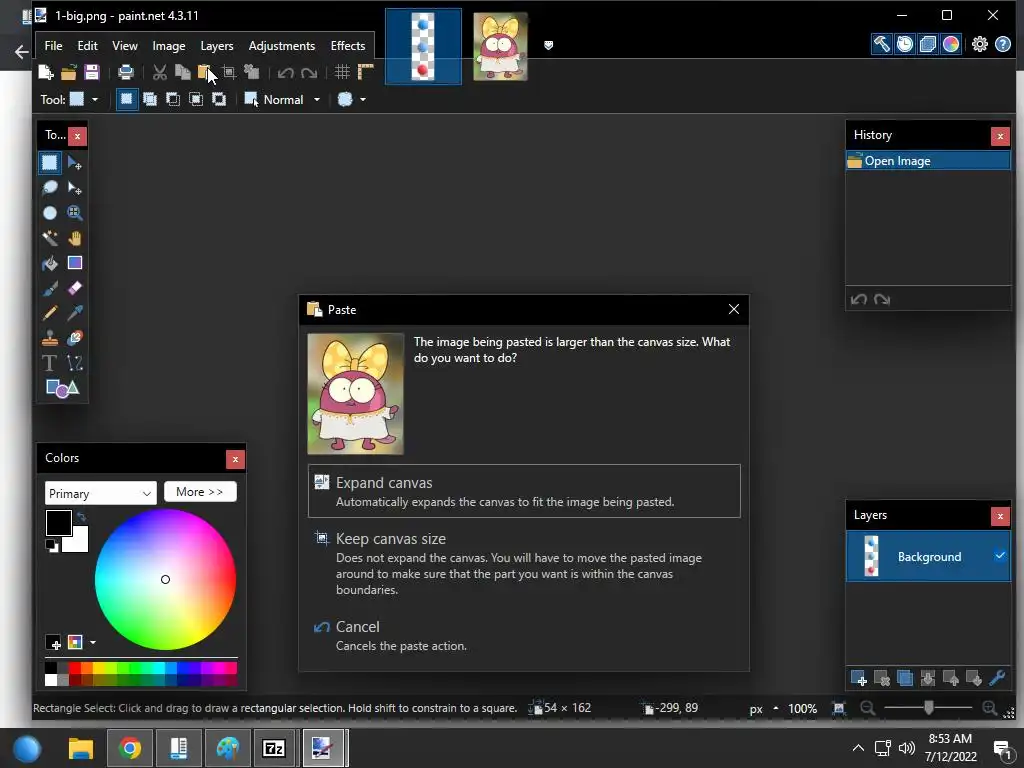Open the image list dropdown arrow

pyautogui.click(x=549, y=45)
